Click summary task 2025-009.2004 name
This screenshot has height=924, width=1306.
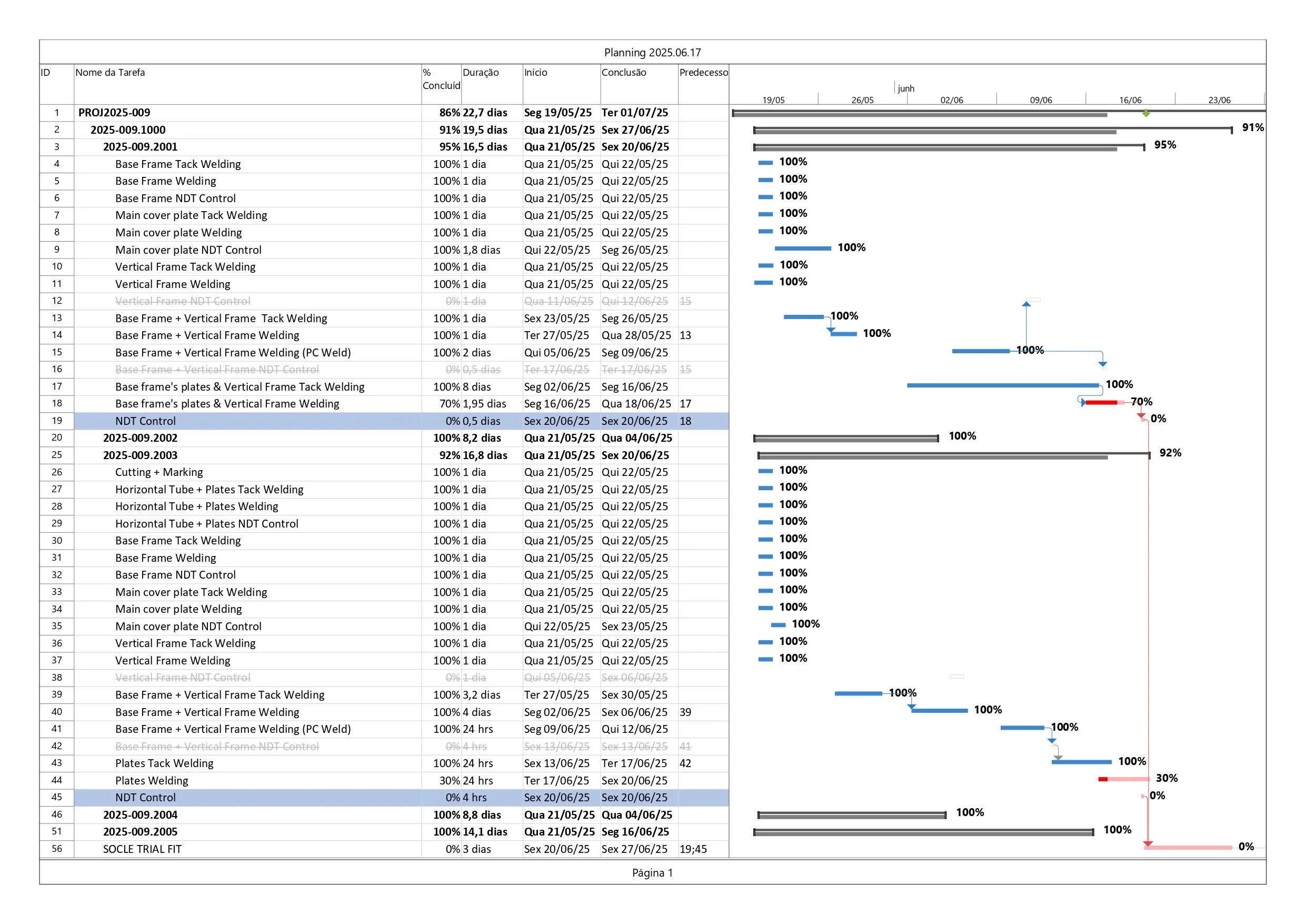tap(140, 814)
